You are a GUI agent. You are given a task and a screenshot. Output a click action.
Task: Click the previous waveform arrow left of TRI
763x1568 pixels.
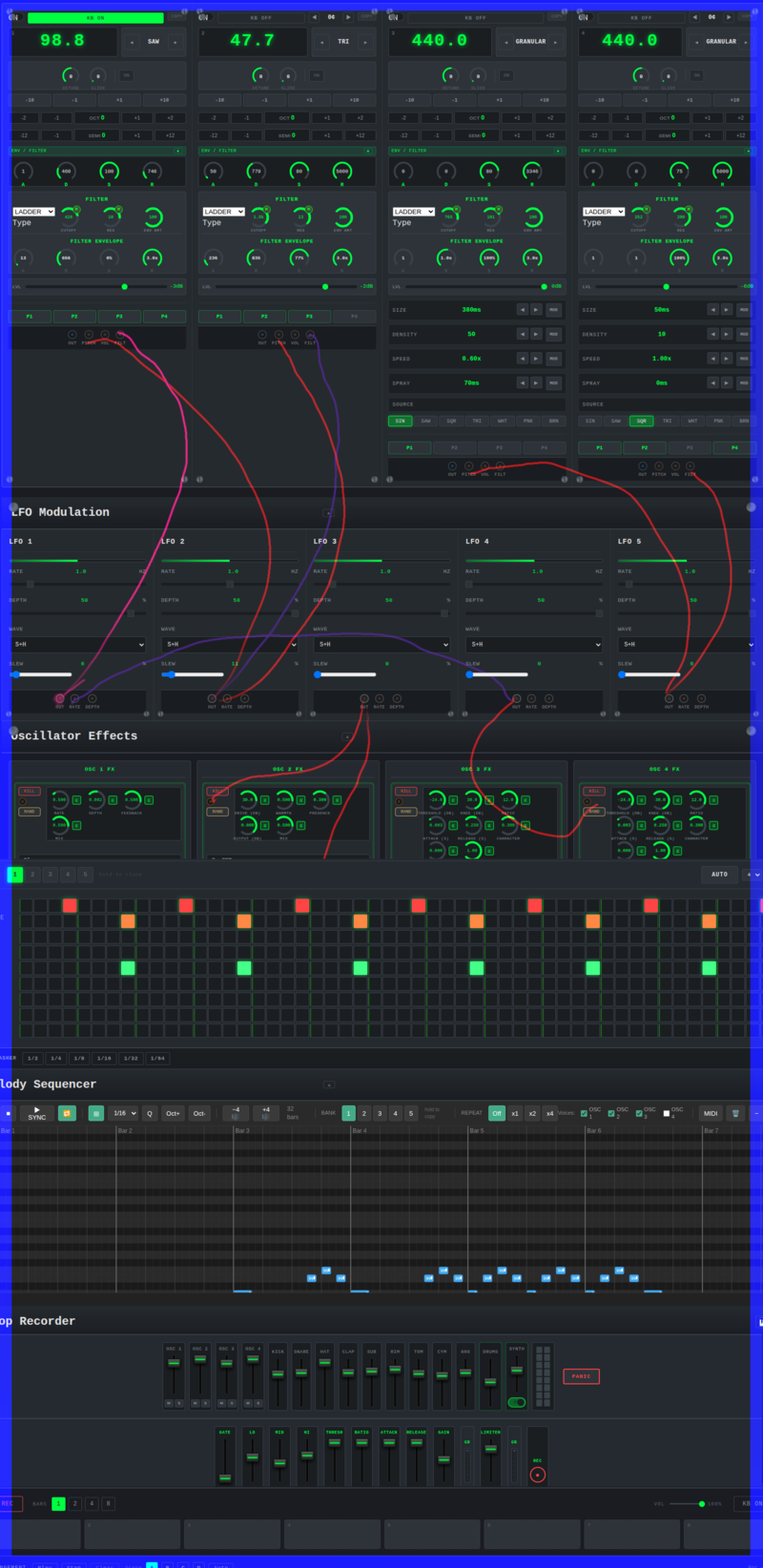(x=322, y=42)
